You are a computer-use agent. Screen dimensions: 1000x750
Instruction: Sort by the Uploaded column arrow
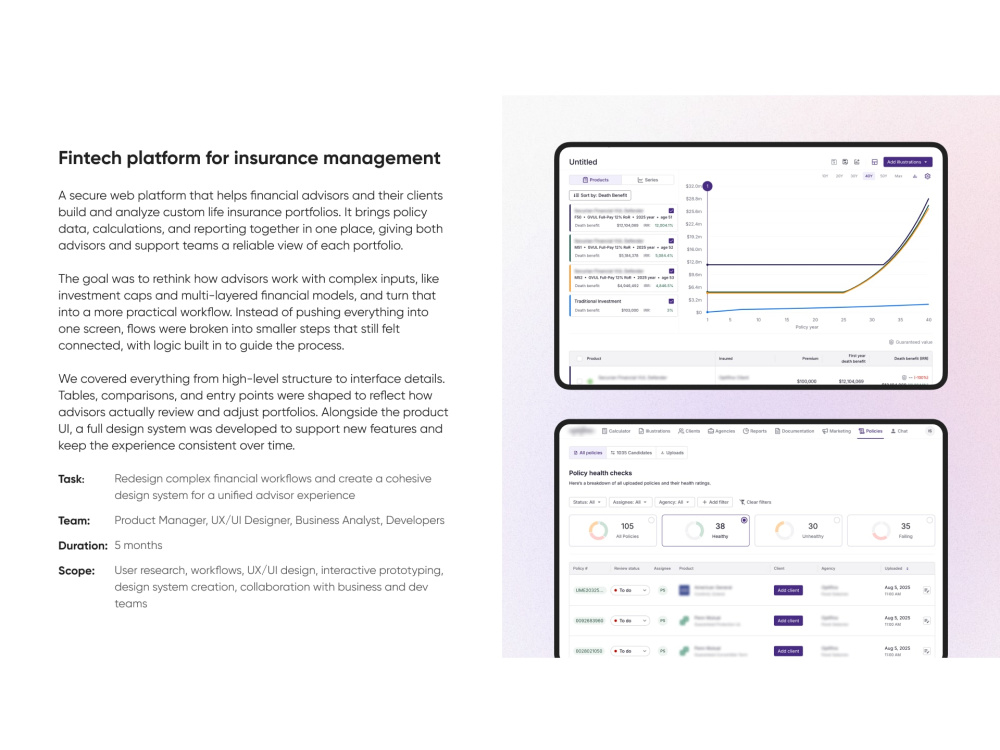point(908,568)
